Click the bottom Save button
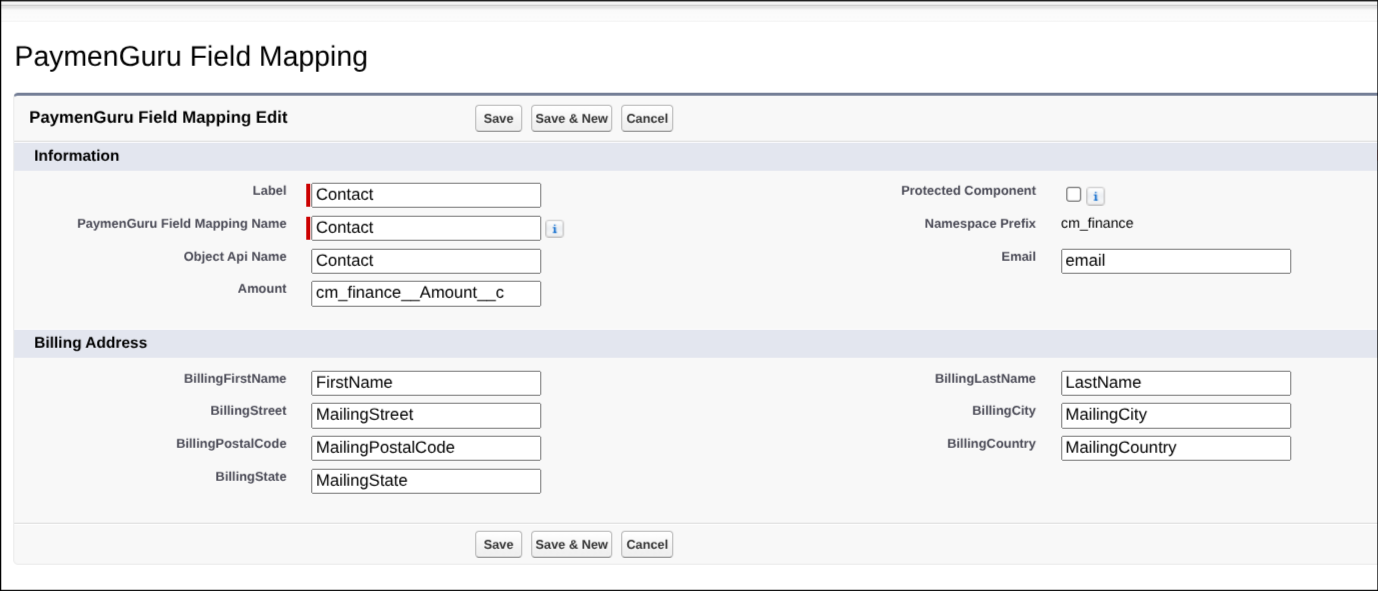The height and width of the screenshot is (591, 1378). pos(498,544)
